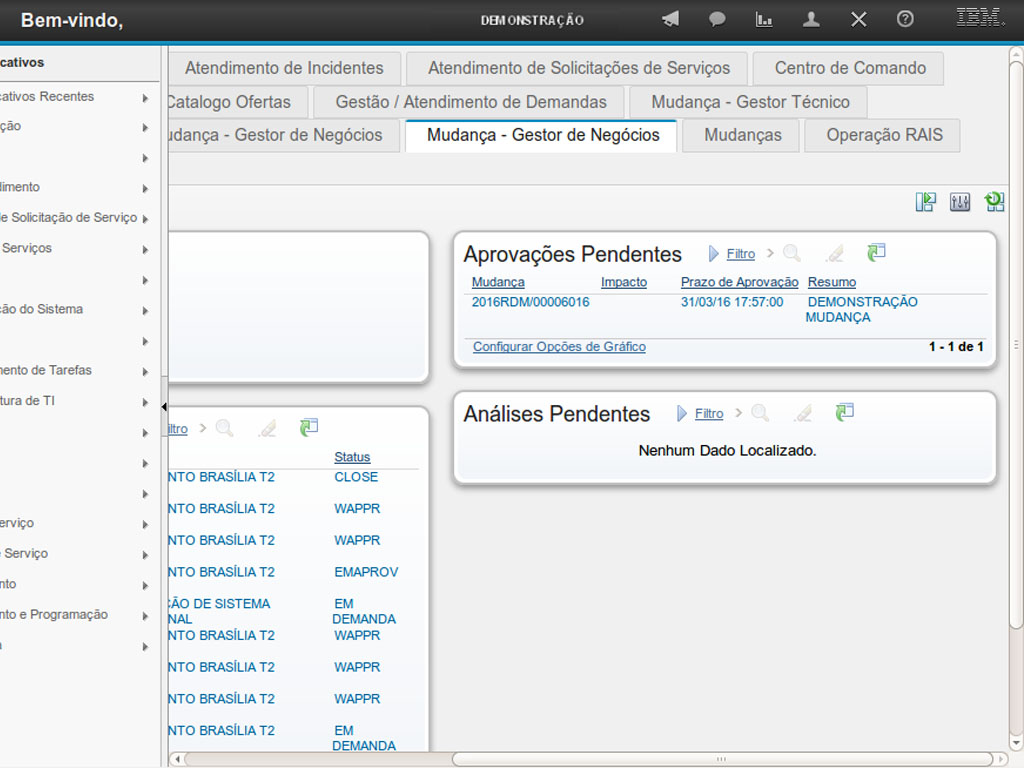Collapse the side navigation panel arrow
Image resolution: width=1024 pixels, height=768 pixels.
[x=164, y=406]
